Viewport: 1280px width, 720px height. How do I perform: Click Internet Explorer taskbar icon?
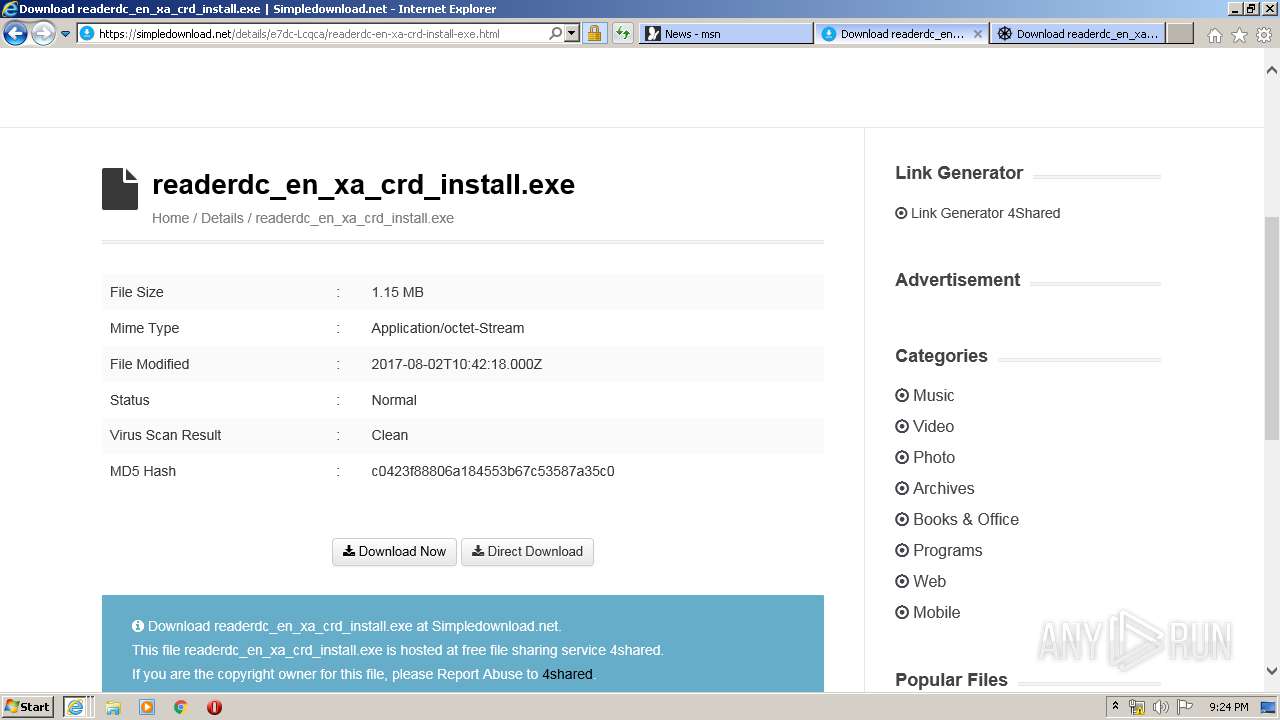click(75, 707)
